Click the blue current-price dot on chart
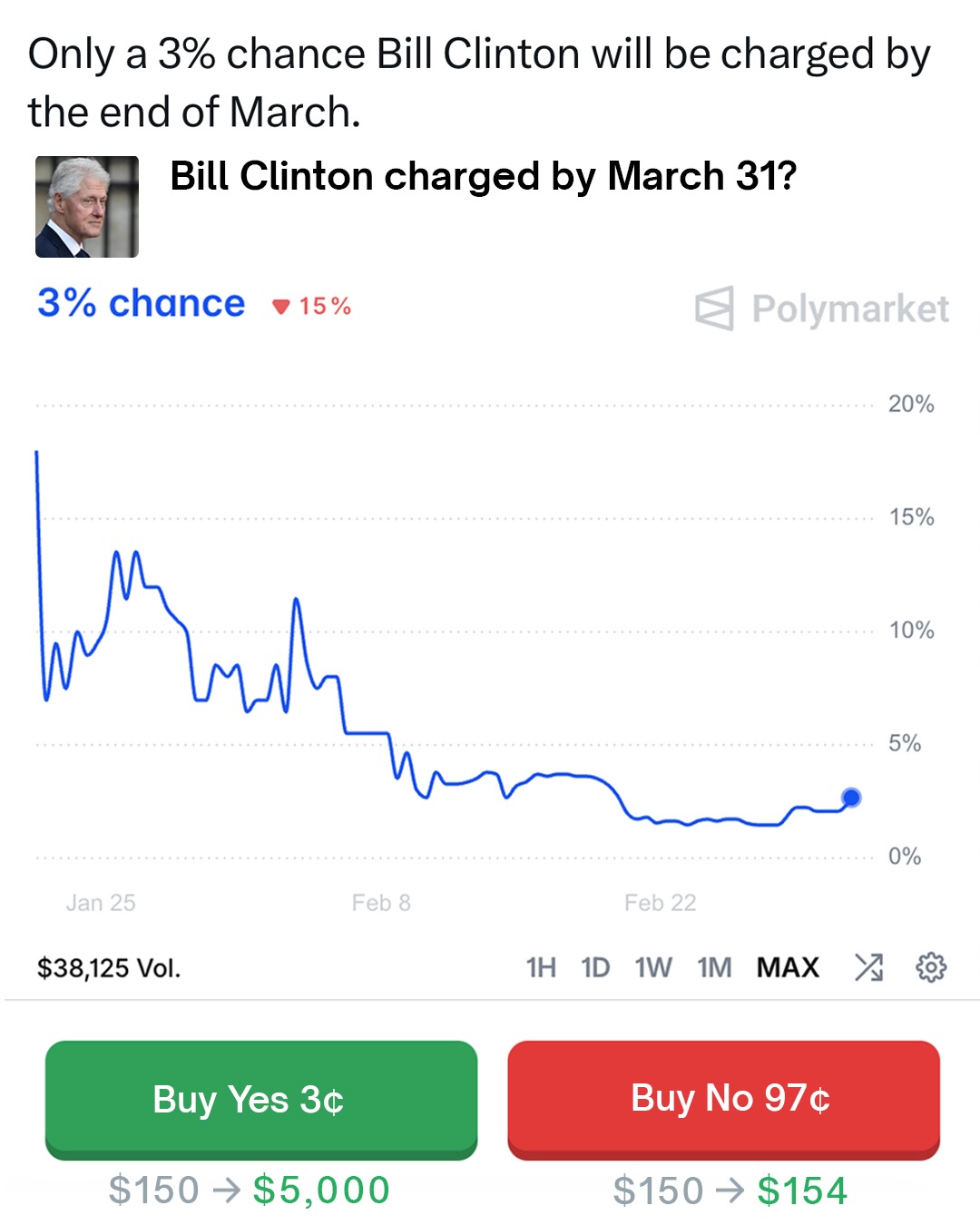 [x=851, y=798]
